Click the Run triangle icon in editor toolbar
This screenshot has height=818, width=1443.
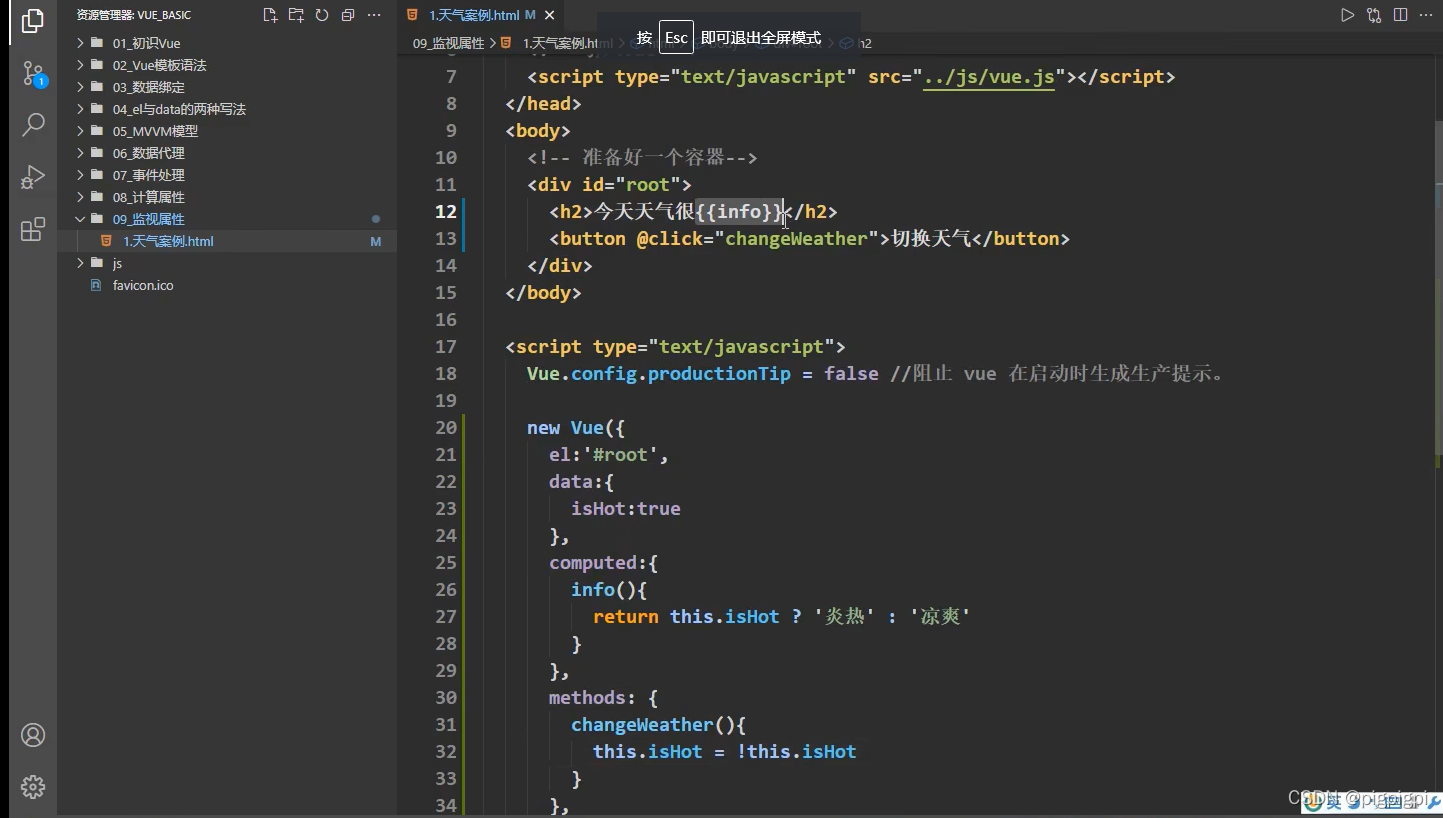pyautogui.click(x=1348, y=15)
